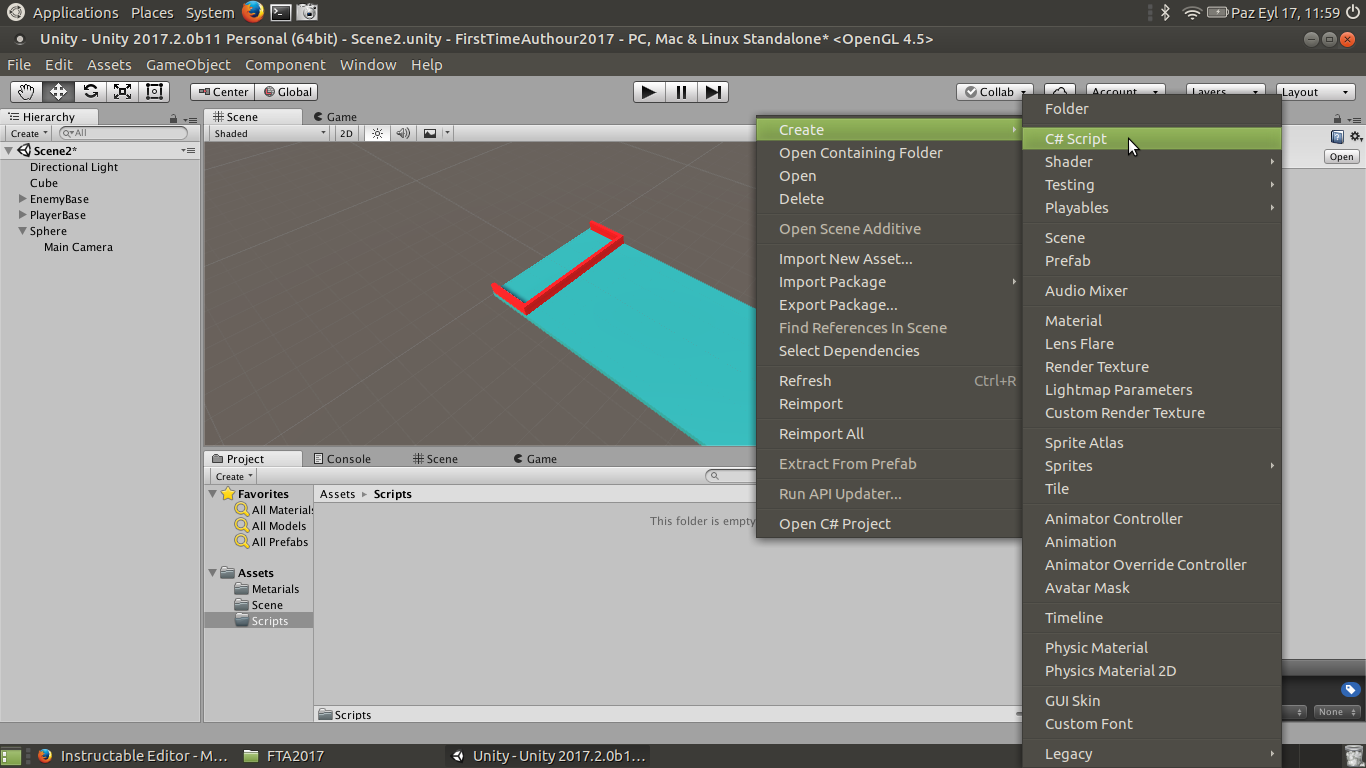Open the Shader submenu
Viewport: 1366px width, 768px height.
tap(1151, 162)
